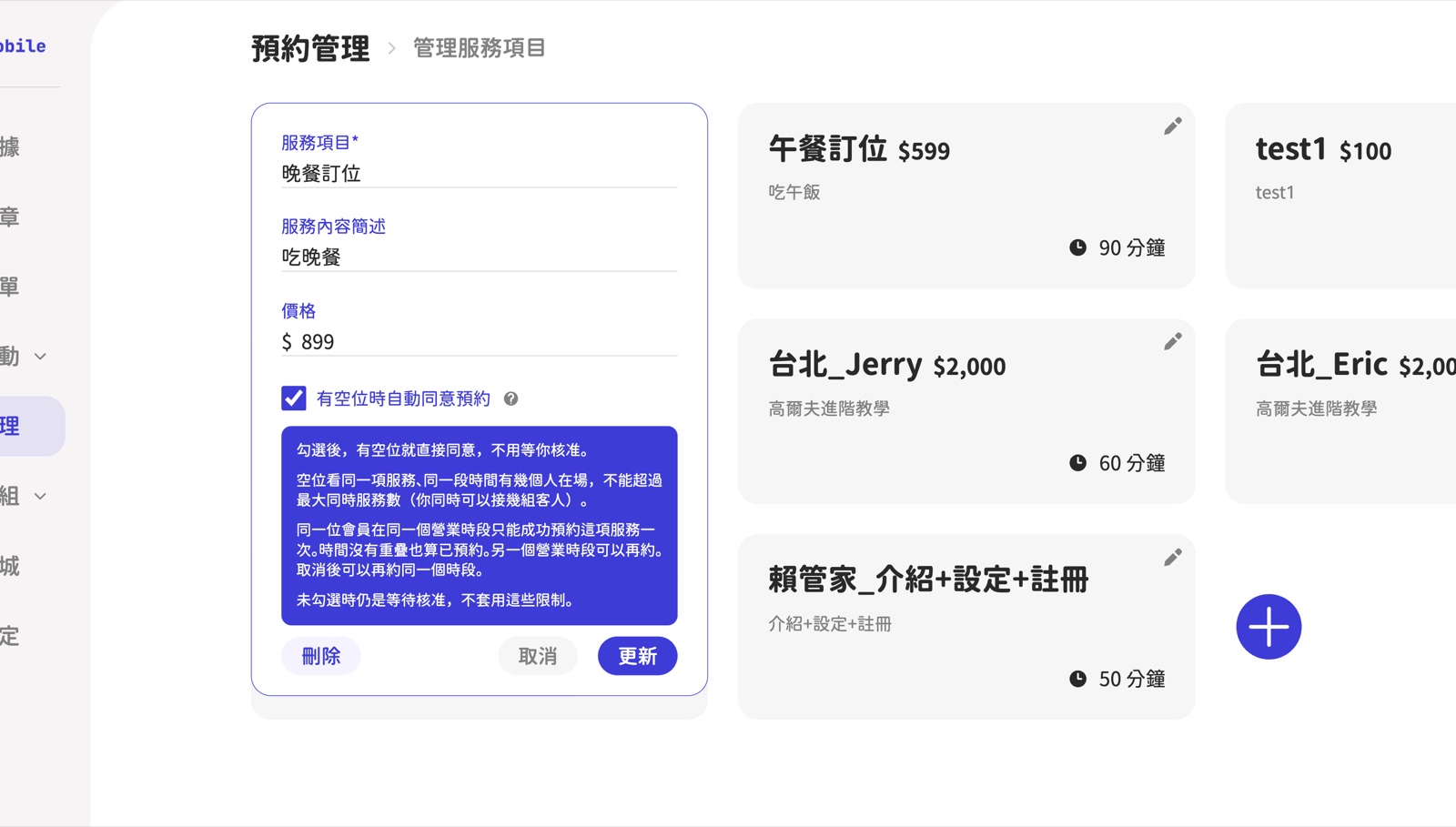Click the 90 分鐘 duration text
The image size is (1456, 827).
[1132, 247]
